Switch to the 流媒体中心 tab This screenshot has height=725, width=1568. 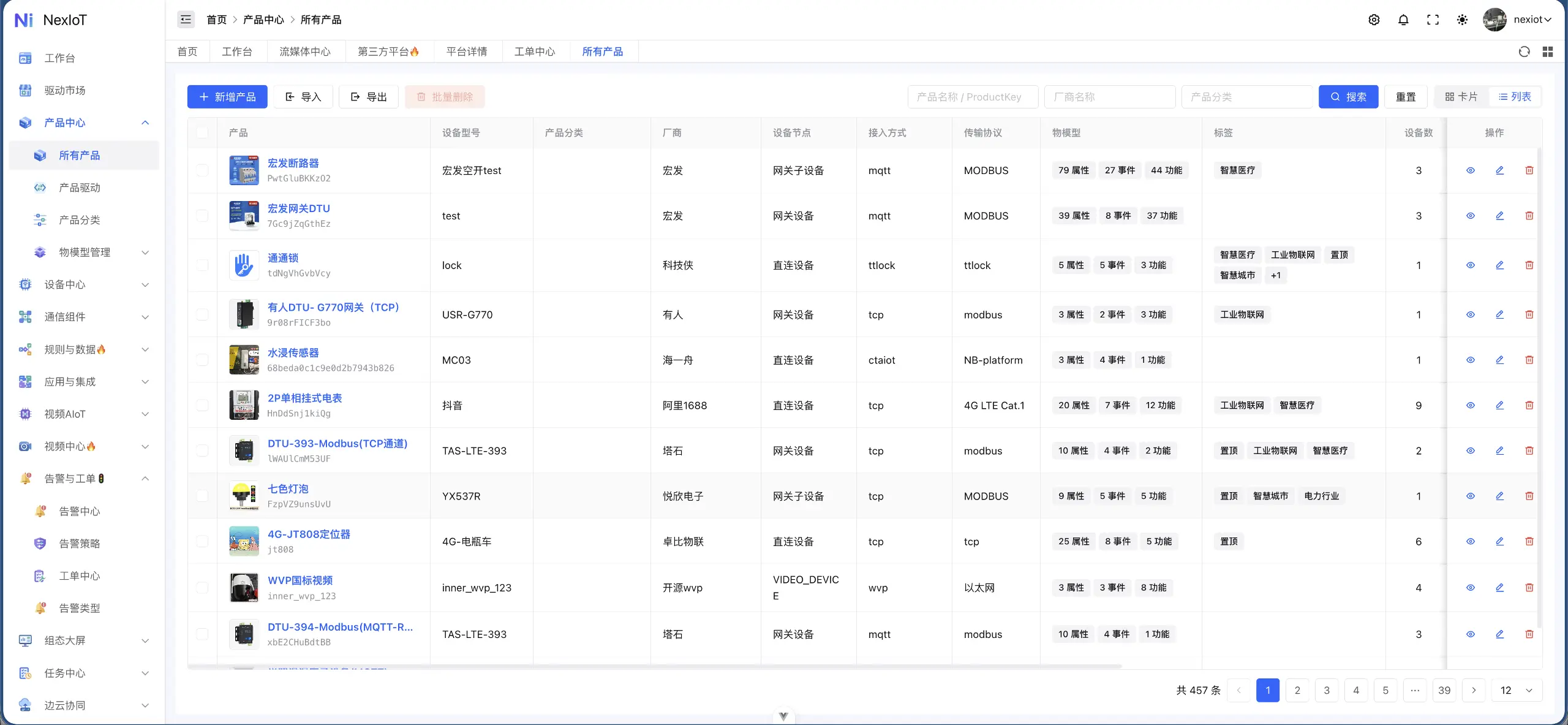[x=305, y=51]
